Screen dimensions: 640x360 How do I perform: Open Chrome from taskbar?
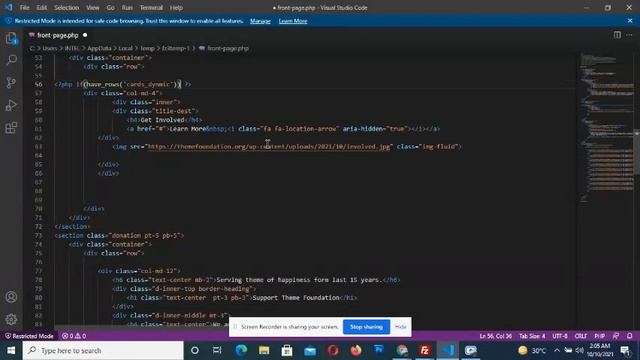point(402,350)
